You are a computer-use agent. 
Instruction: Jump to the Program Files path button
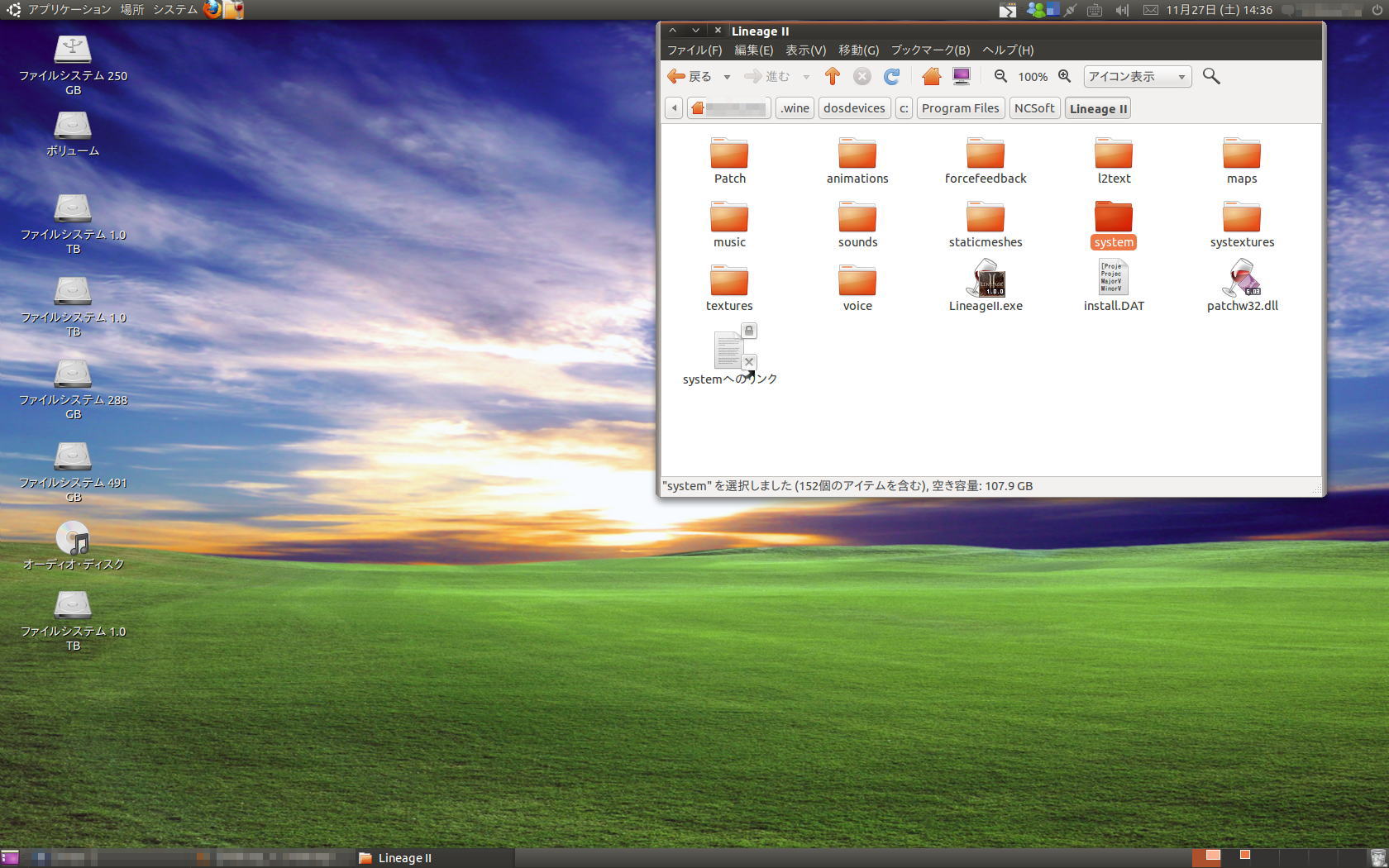coord(961,108)
